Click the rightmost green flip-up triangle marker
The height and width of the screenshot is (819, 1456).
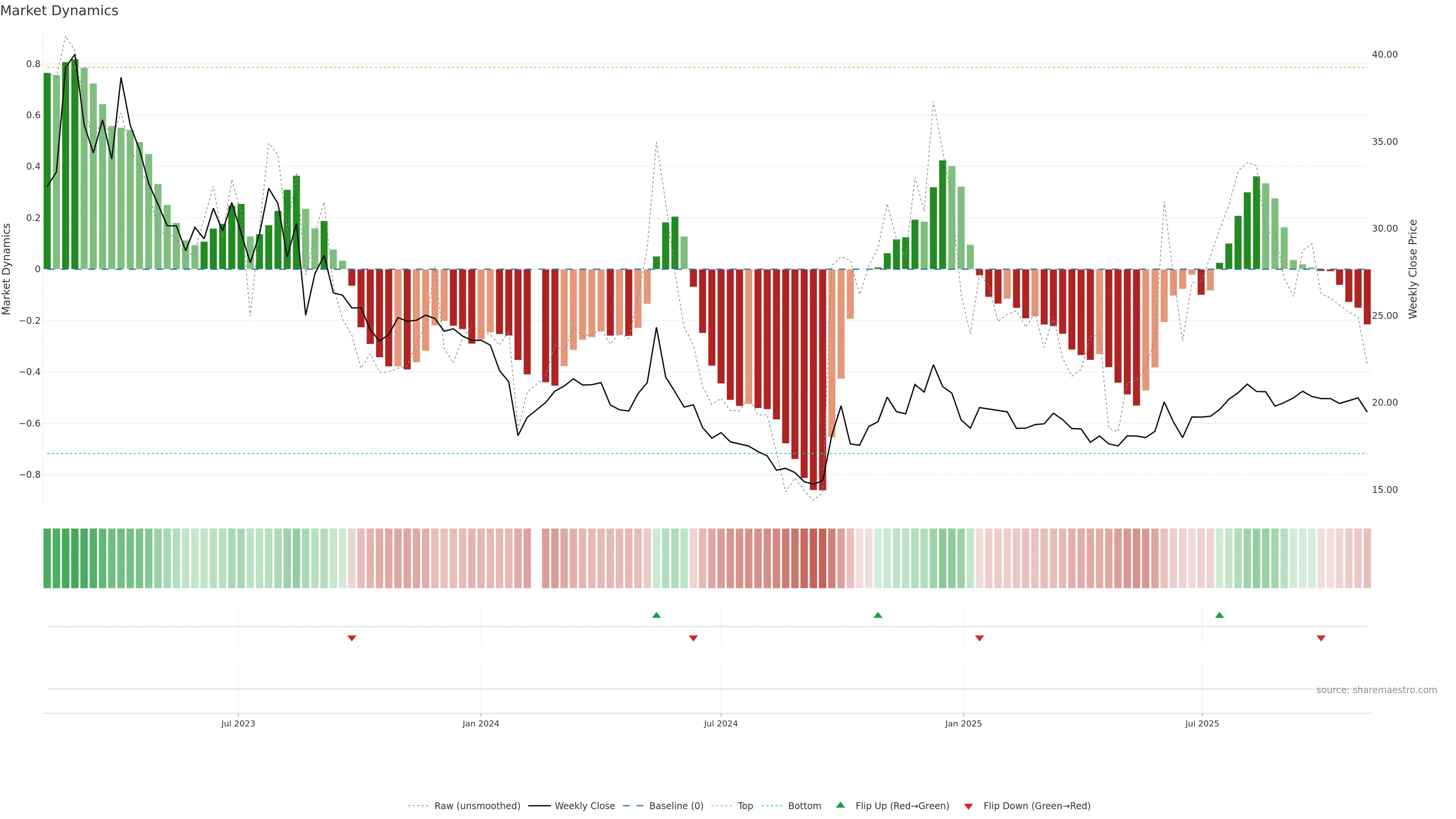(1219, 615)
